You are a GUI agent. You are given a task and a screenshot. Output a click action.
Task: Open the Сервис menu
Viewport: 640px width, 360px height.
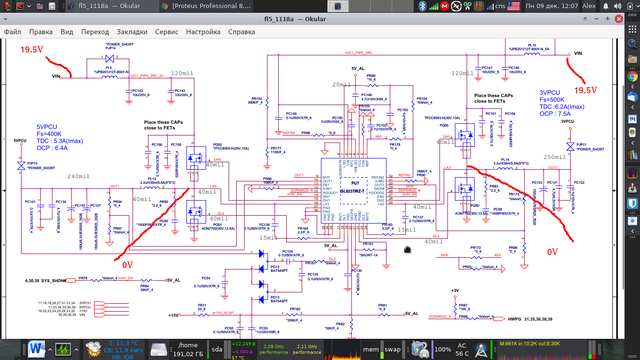click(167, 32)
